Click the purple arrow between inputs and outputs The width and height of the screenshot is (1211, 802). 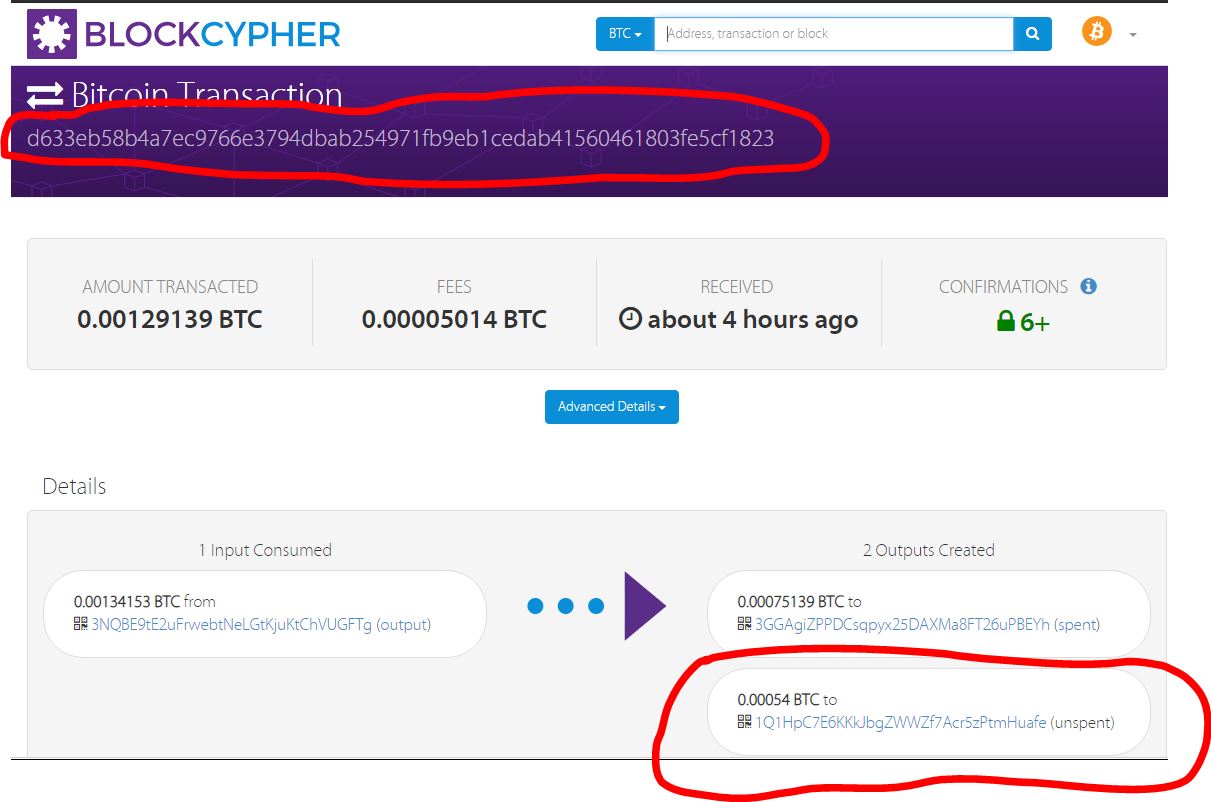[645, 606]
